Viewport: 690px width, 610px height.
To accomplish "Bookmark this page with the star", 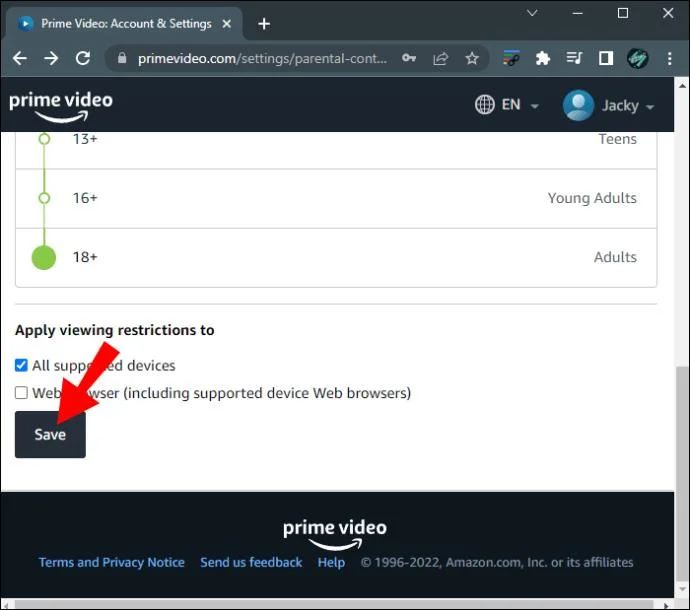I will click(472, 58).
